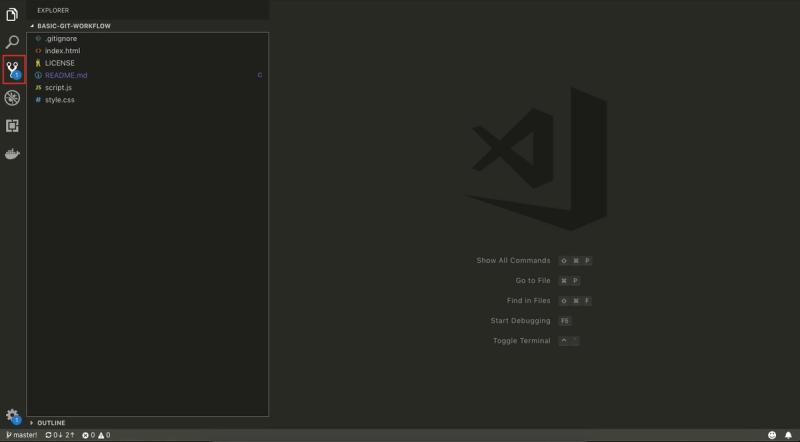The width and height of the screenshot is (800, 442).
Task: Synchronize changes via status bar sync indicator
Action: point(60,435)
